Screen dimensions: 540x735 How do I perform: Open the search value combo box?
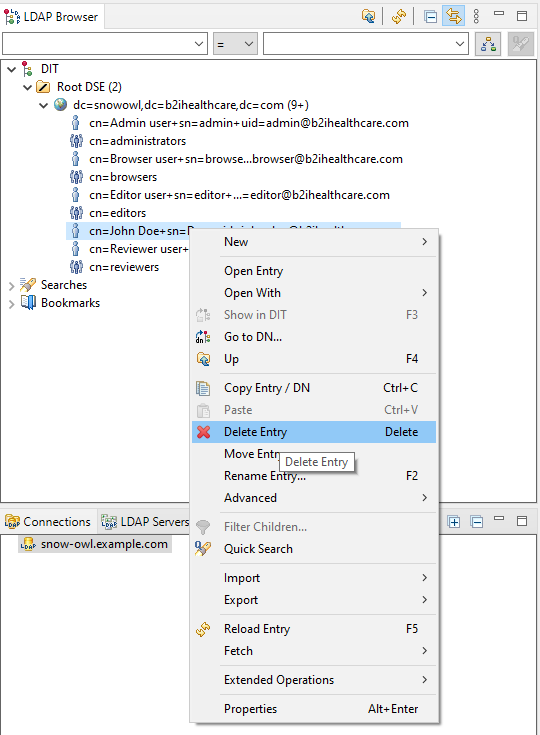(x=366, y=44)
